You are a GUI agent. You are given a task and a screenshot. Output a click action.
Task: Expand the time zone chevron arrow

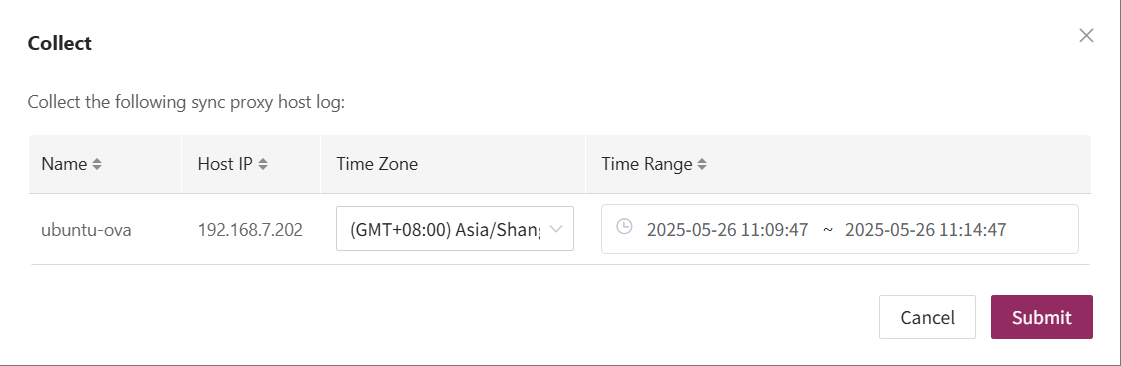pos(556,229)
